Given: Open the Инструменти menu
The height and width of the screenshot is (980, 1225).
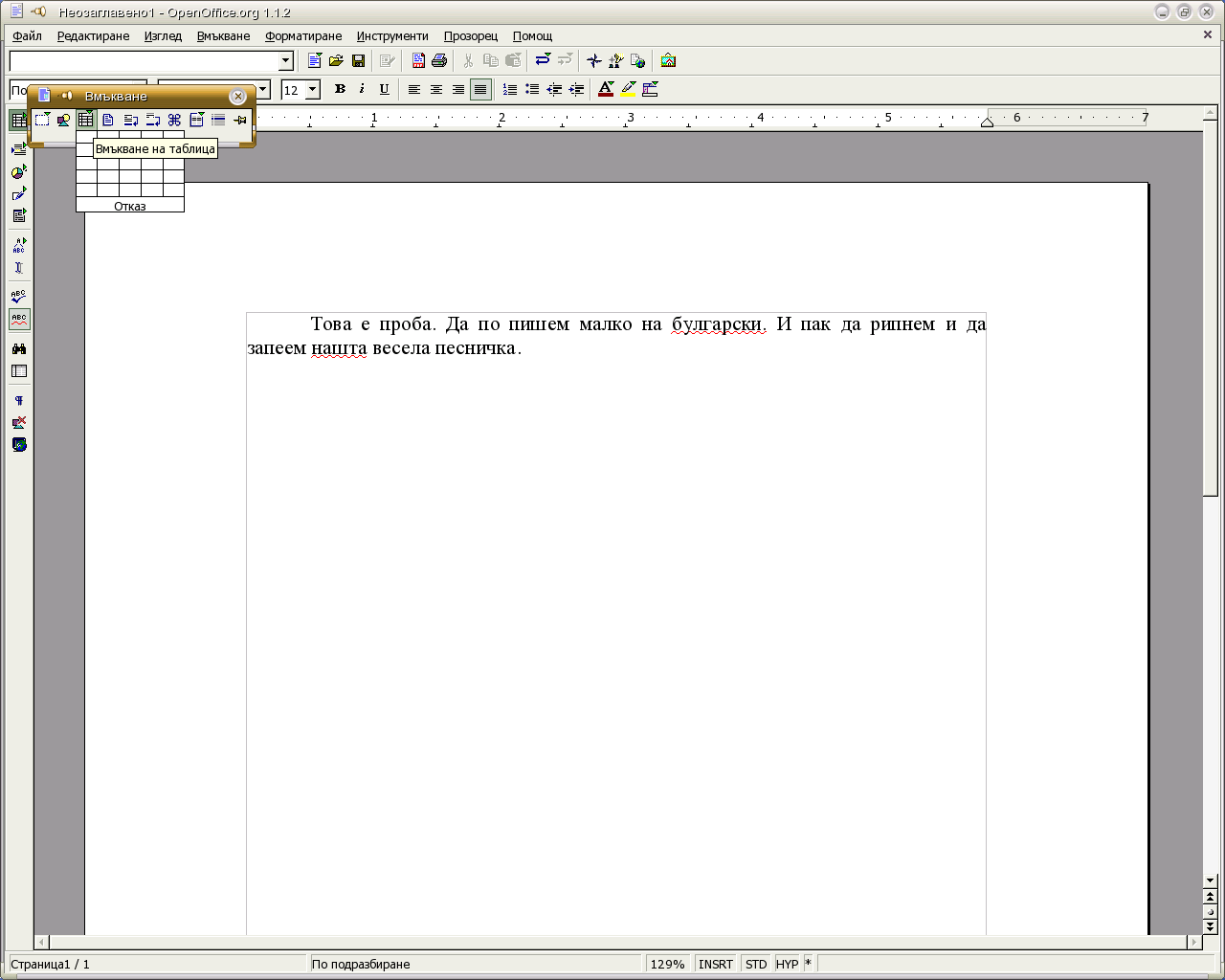Looking at the screenshot, I should [392, 36].
